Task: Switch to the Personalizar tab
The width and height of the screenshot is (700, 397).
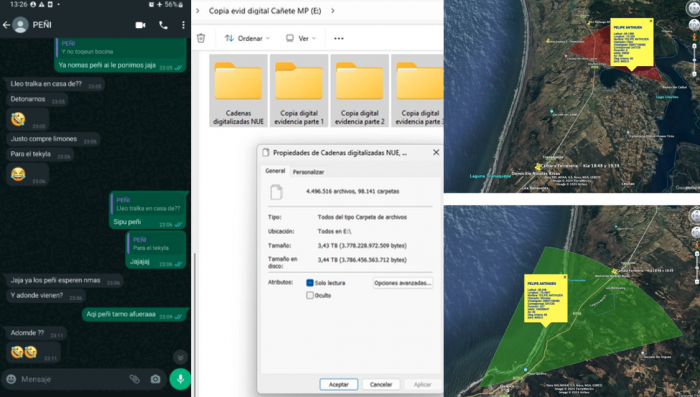Action: (x=308, y=172)
